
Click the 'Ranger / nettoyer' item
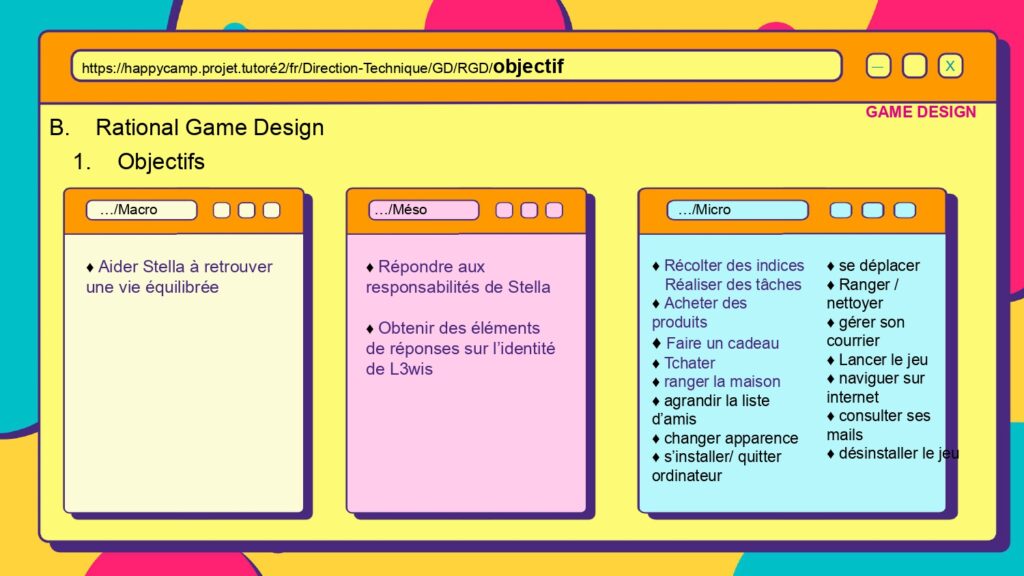click(863, 294)
